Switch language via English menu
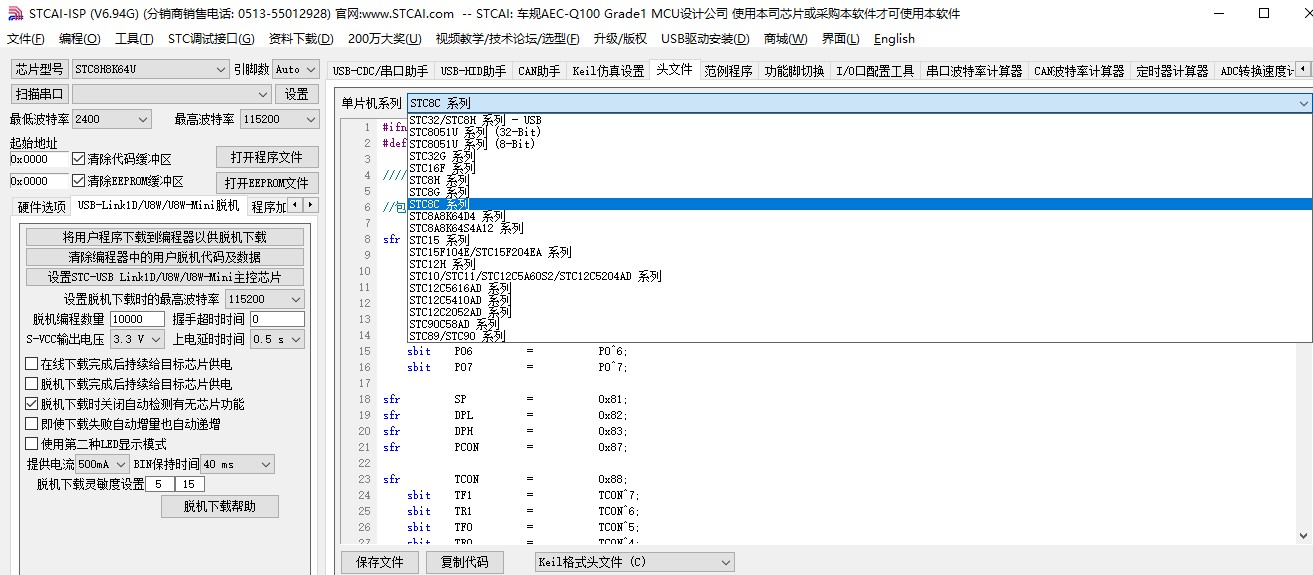This screenshot has width=1313, height=575. [x=894, y=39]
